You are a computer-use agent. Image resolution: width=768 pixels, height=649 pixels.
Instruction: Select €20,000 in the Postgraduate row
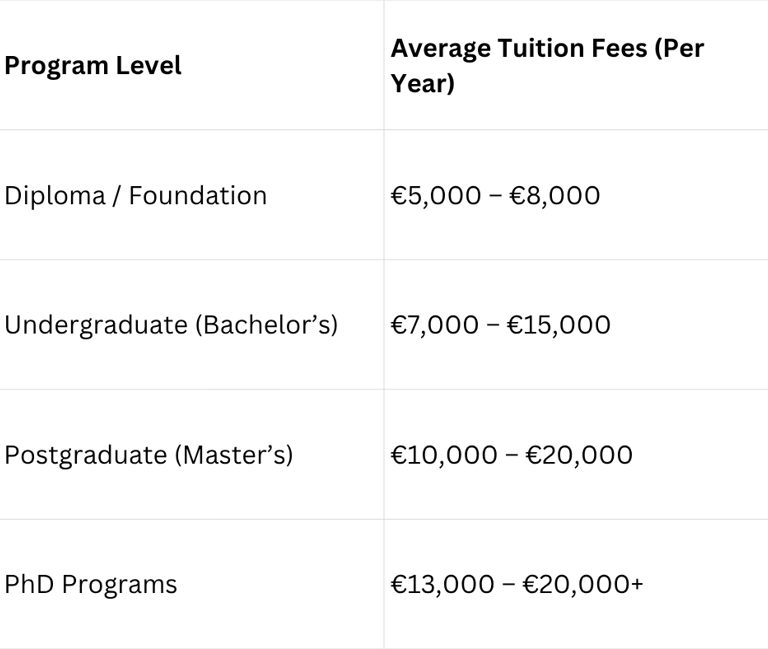(x=581, y=455)
